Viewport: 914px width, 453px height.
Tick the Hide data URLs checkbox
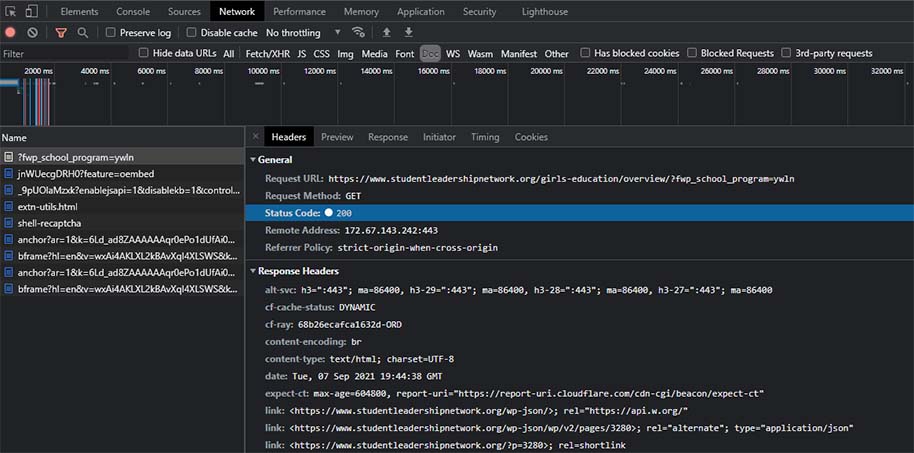click(x=144, y=53)
